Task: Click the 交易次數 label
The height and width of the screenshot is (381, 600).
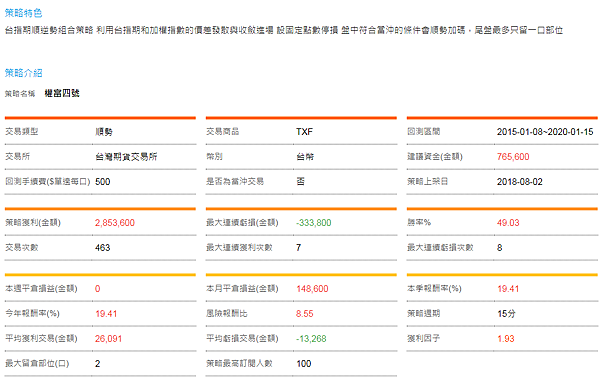Action: pyautogui.click(x=21, y=247)
